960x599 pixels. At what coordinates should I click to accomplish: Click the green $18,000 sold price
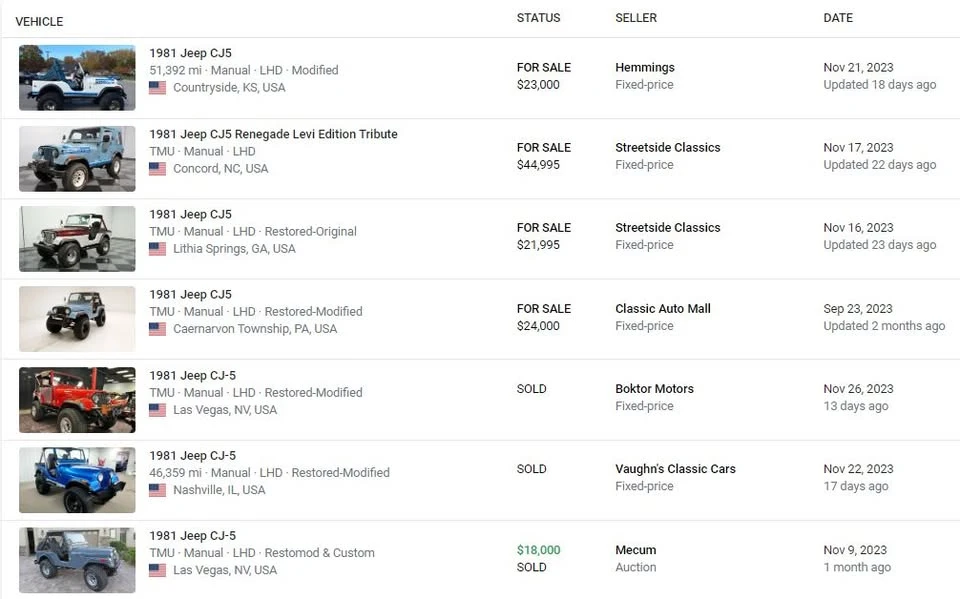(x=538, y=550)
